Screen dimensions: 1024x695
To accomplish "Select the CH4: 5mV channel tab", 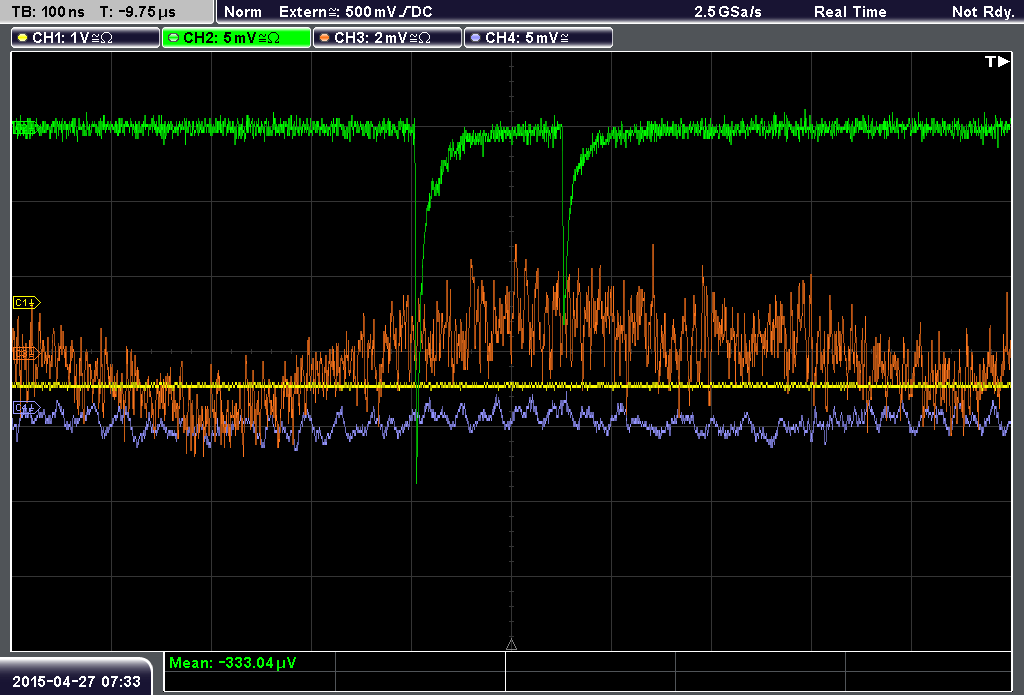I will click(x=538, y=38).
